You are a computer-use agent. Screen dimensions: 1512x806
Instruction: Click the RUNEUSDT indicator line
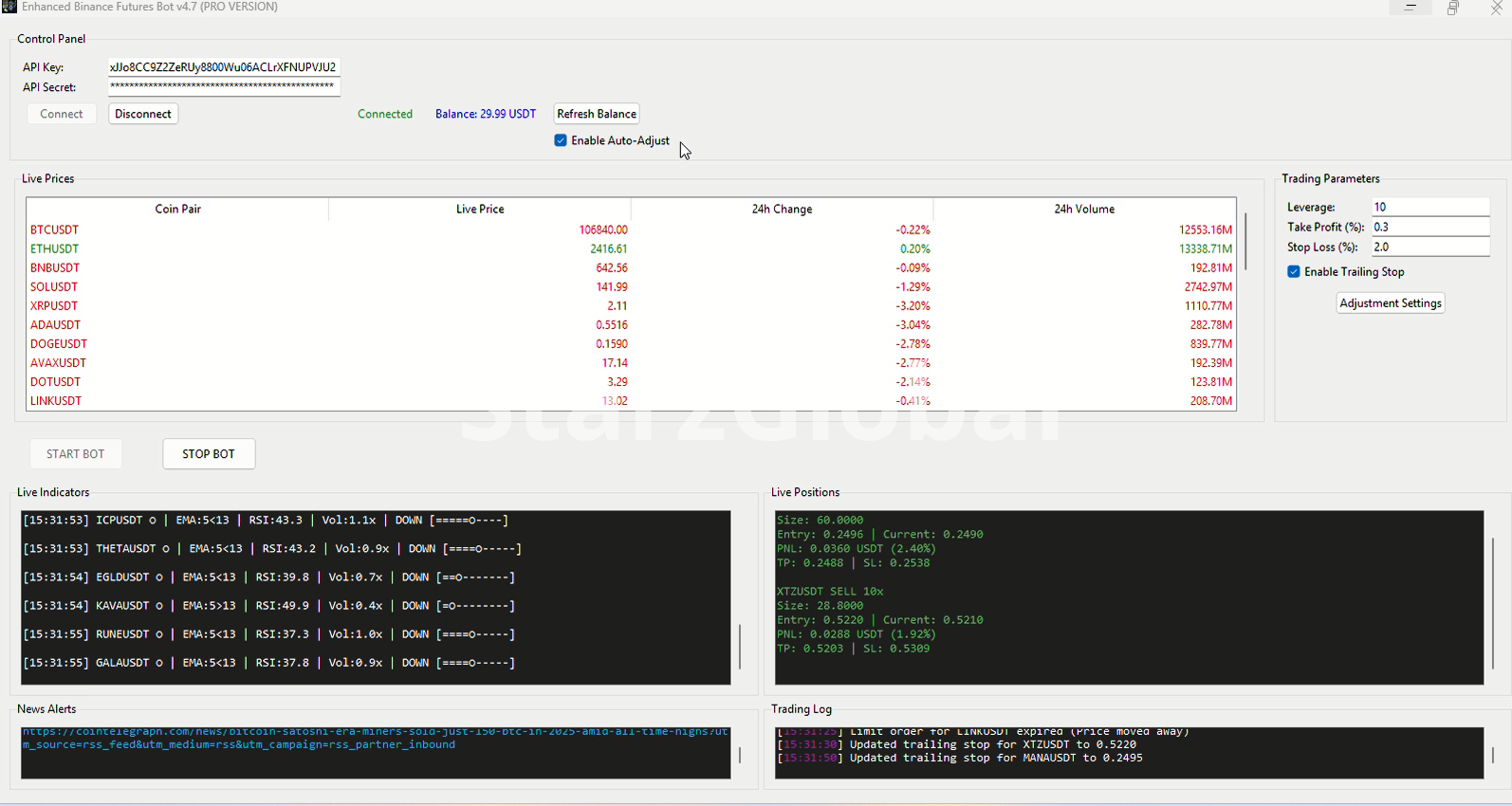pyautogui.click(x=269, y=634)
